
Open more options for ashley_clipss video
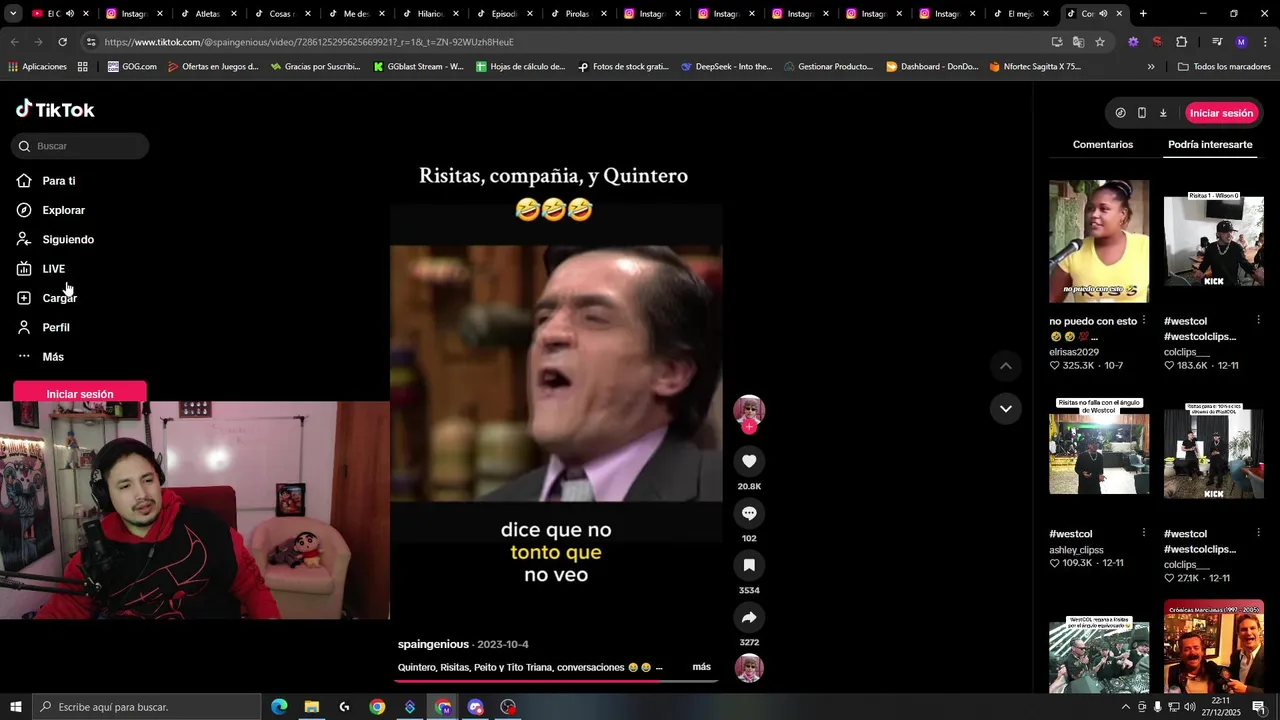[x=1143, y=533]
